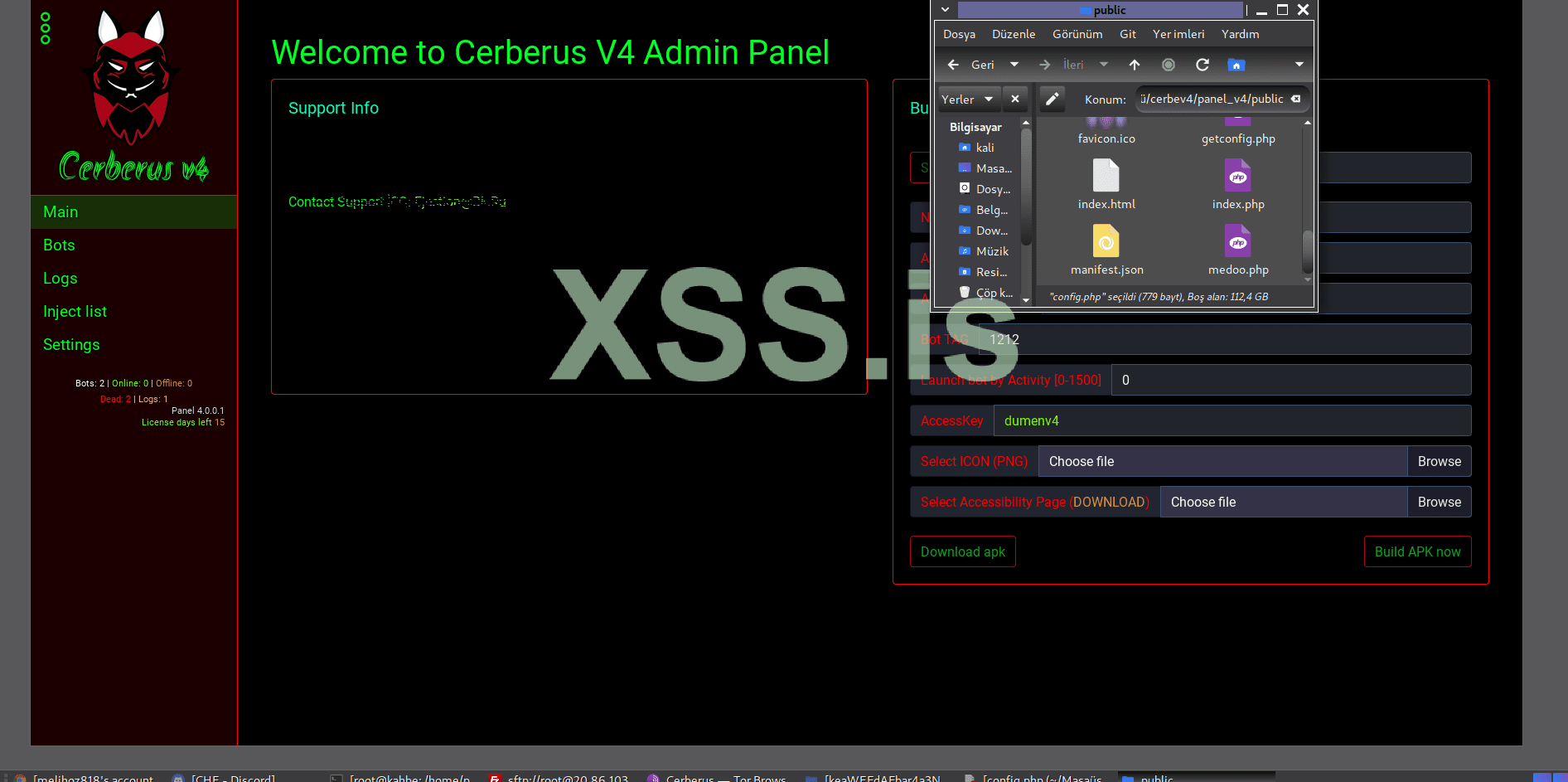Switch to config.php editor taskbar item
Viewport: 1568px width, 782px height.
click(1033, 777)
